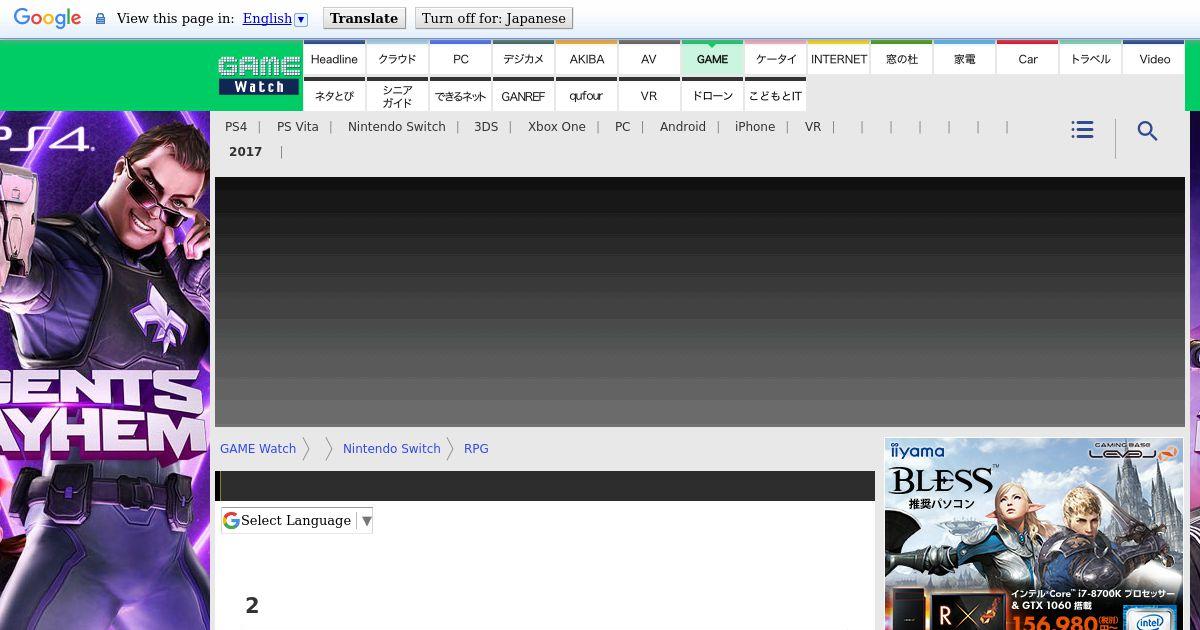Screen dimensions: 1200x630
Task: Open the 家電 tab
Action: (965, 58)
